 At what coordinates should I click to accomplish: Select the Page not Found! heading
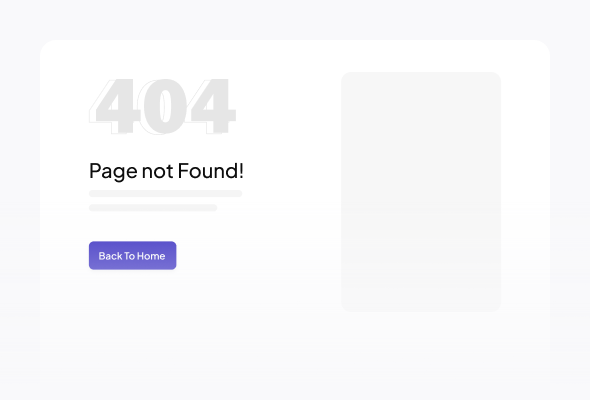(166, 171)
